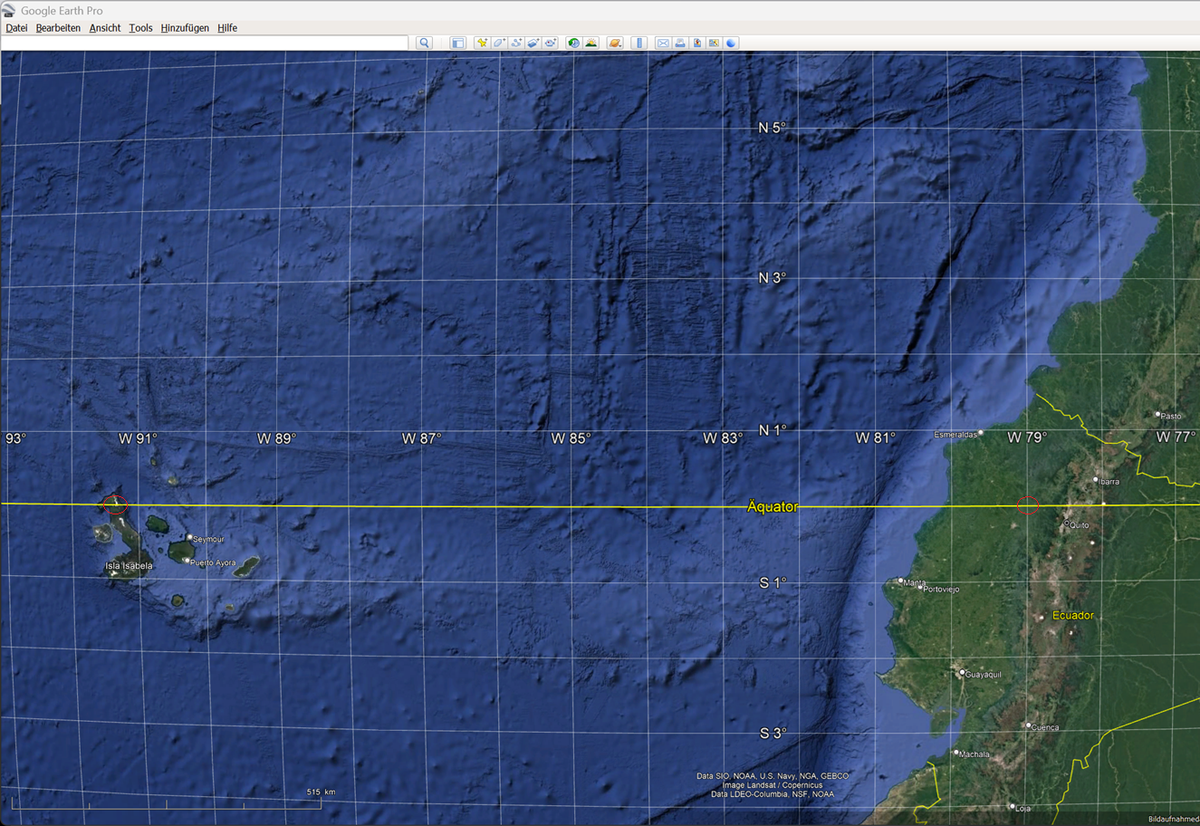Open the Hinzufügen menu
Viewport: 1200px width, 826px height.
click(185, 28)
